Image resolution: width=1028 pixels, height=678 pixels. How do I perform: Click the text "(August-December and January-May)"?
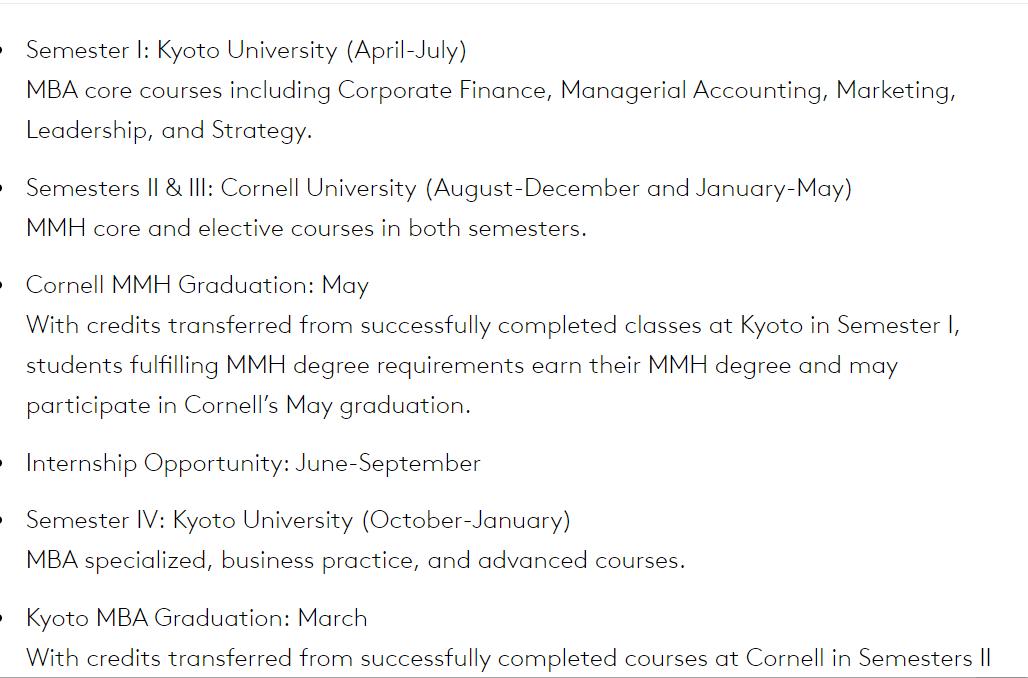[638, 188]
